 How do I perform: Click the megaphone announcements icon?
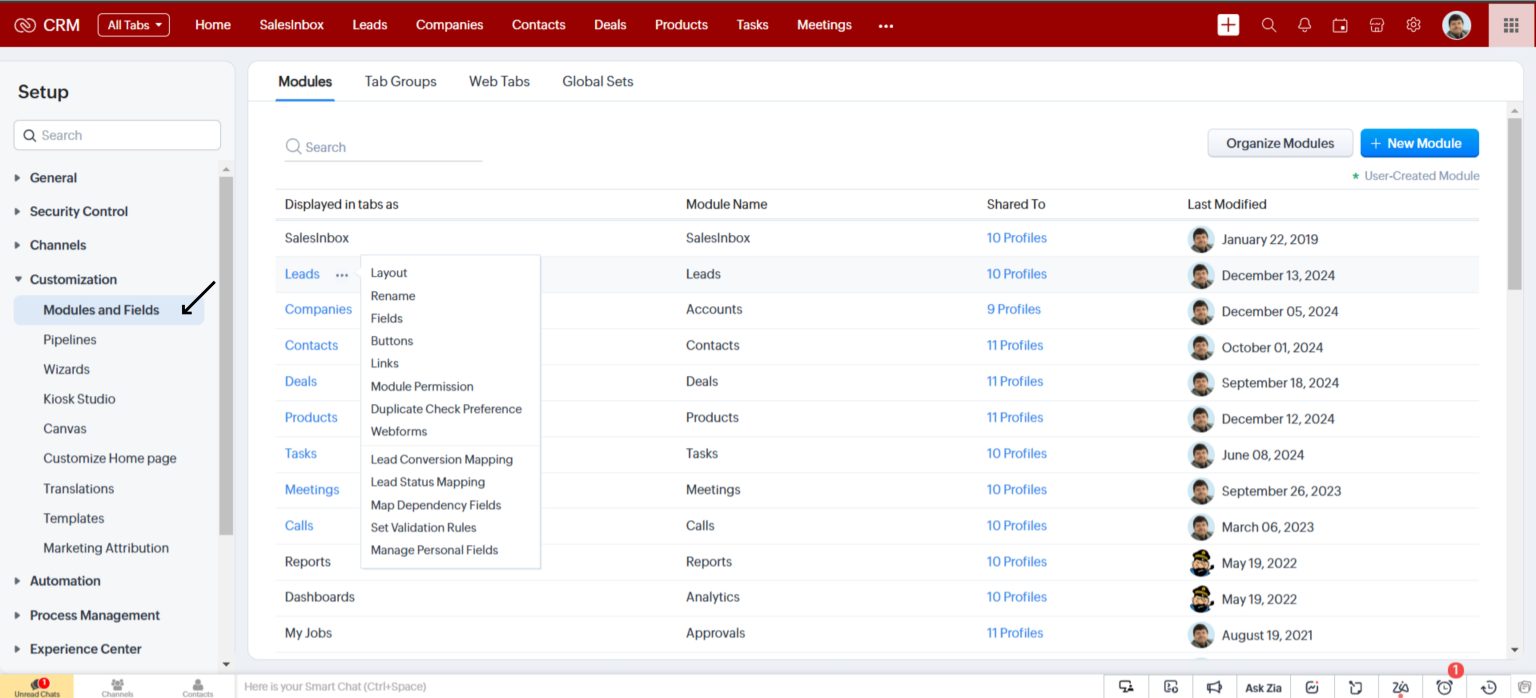[1214, 687]
